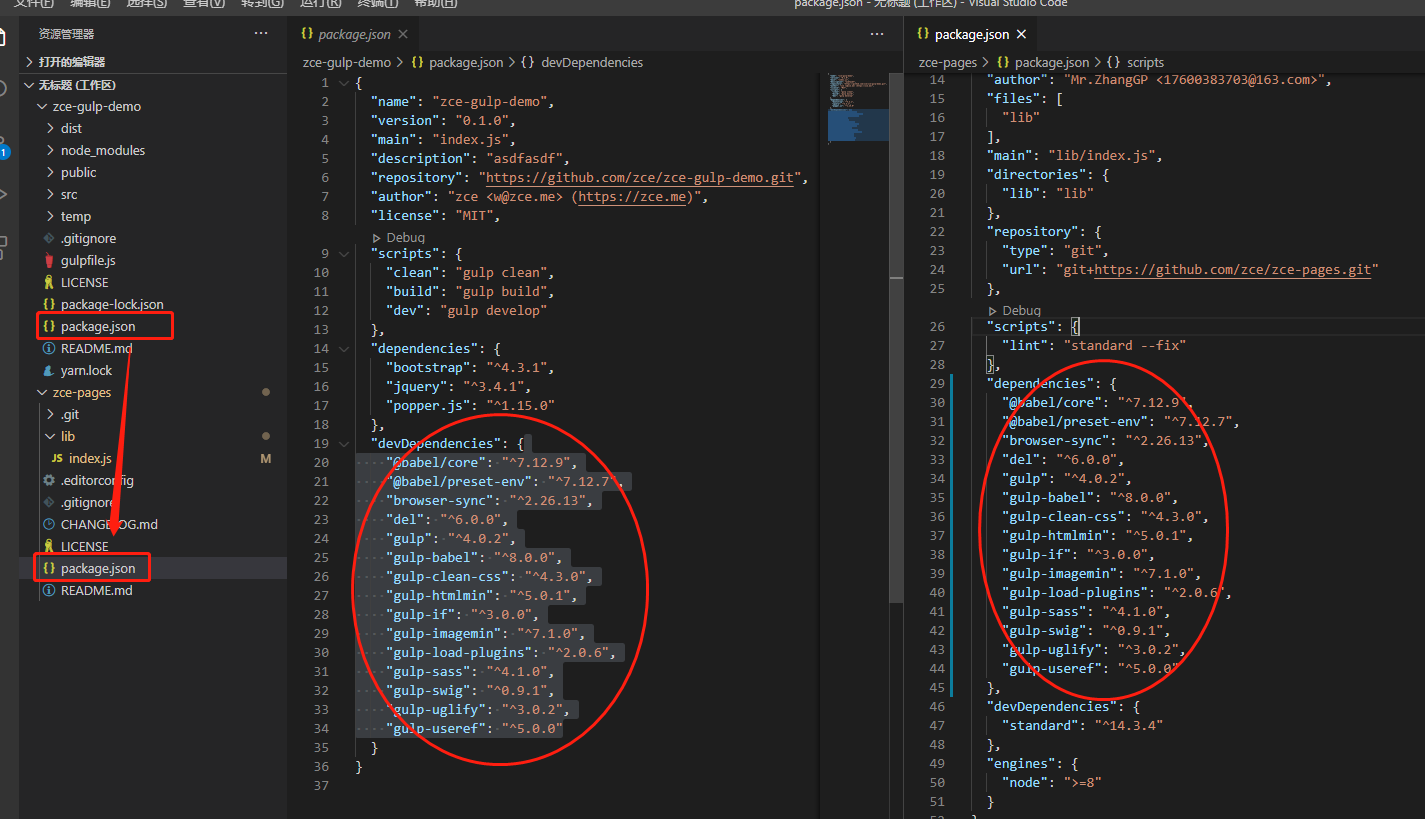Click braces icon on left package.json tab
This screenshot has height=819, width=1425.
click(x=307, y=34)
